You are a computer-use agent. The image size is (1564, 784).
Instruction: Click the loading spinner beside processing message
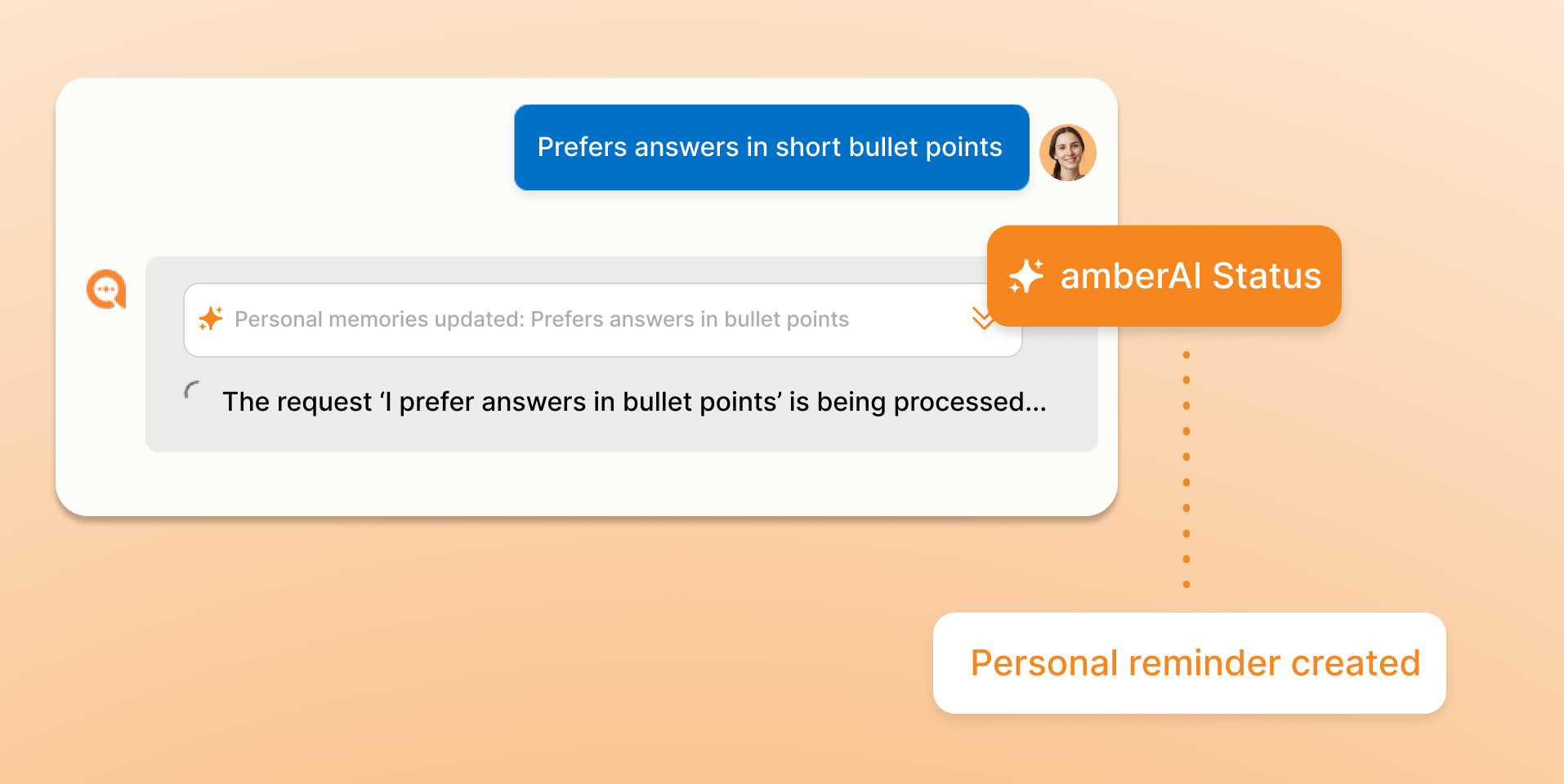point(193,390)
